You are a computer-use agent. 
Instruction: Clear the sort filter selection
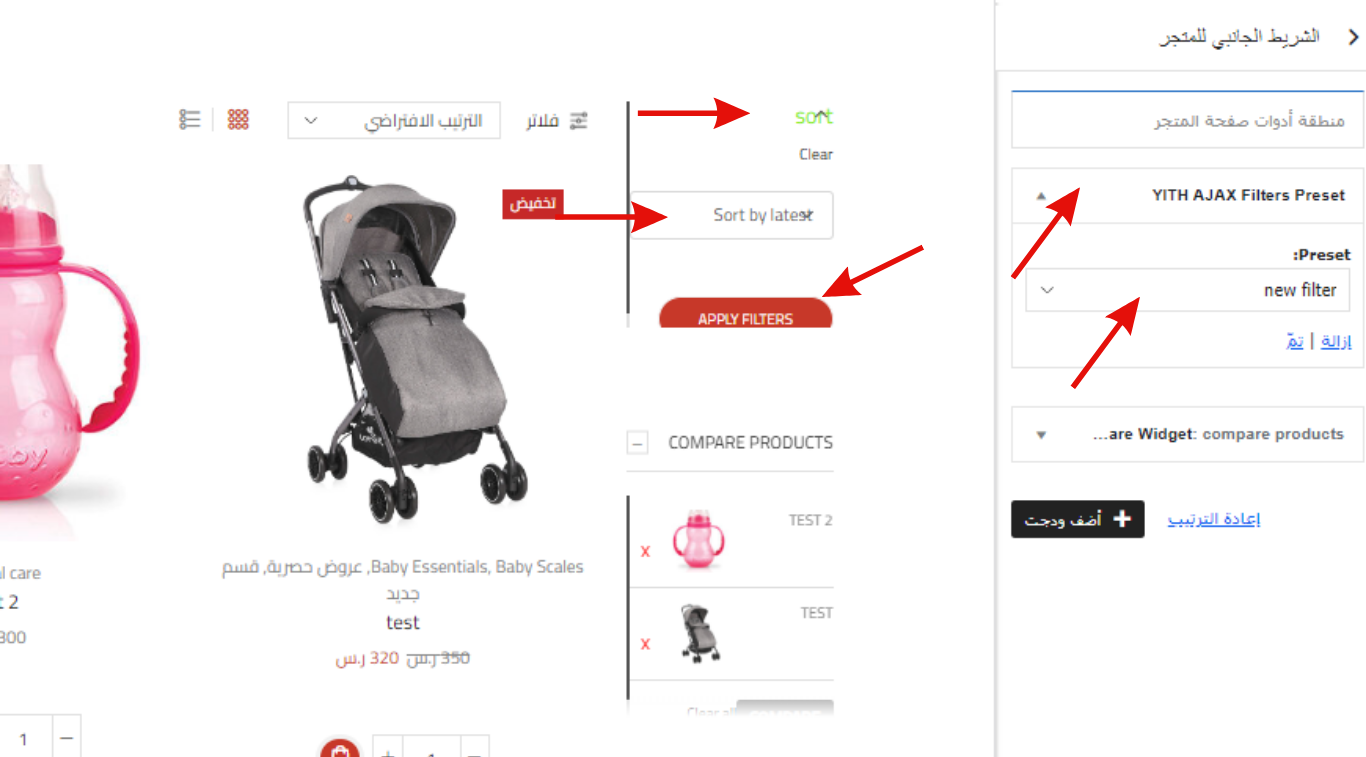(816, 154)
